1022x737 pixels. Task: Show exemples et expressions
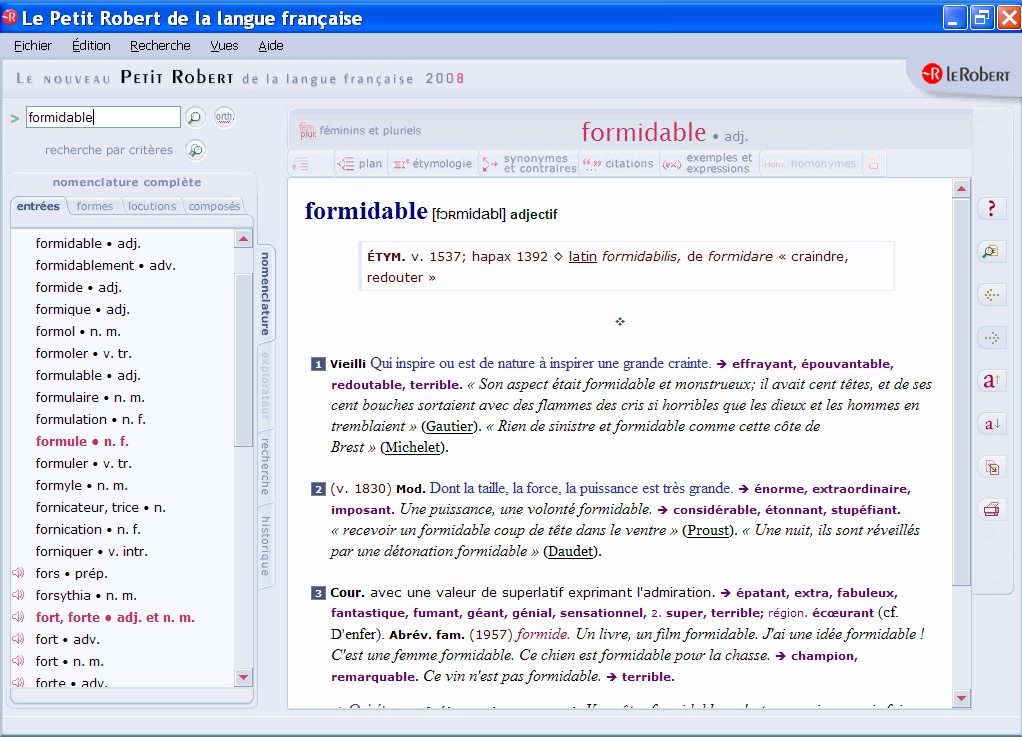(x=707, y=164)
